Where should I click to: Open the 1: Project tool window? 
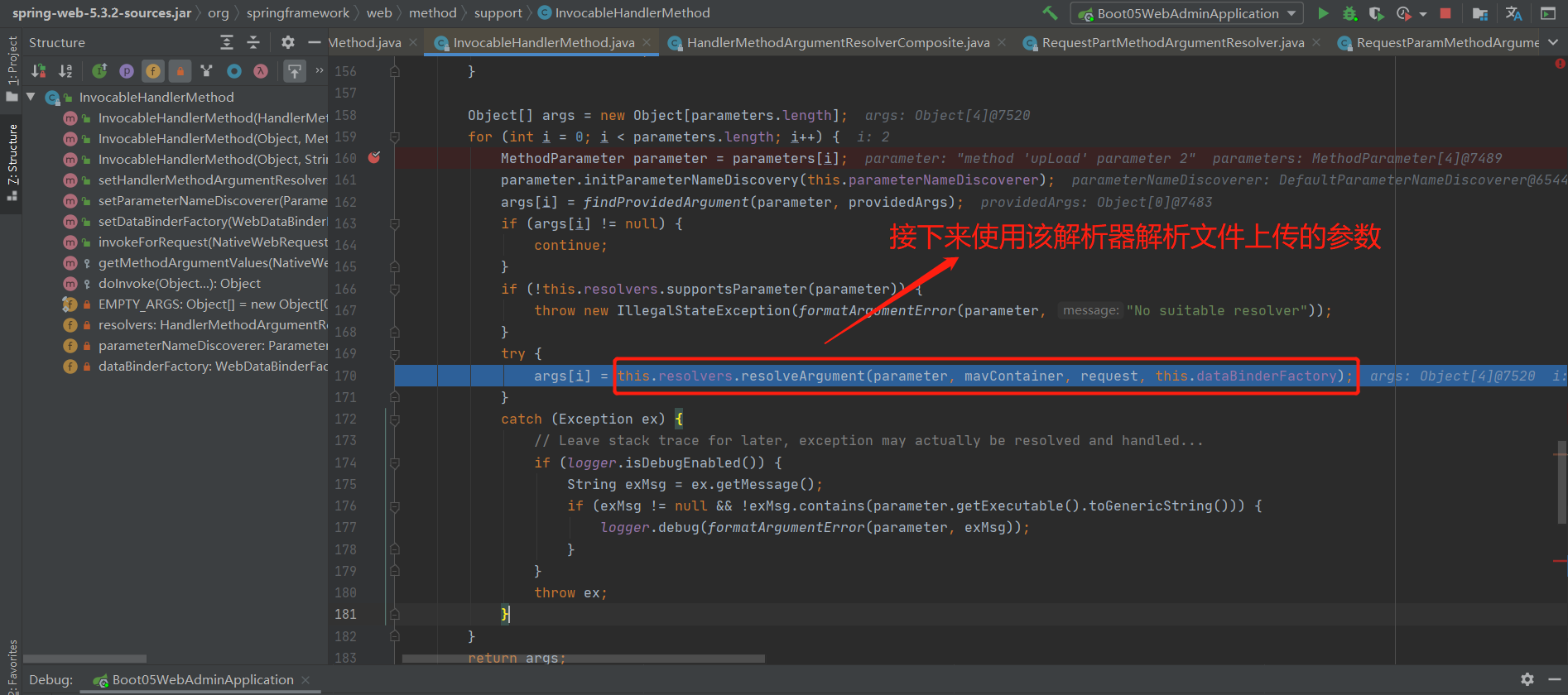pyautogui.click(x=12, y=68)
